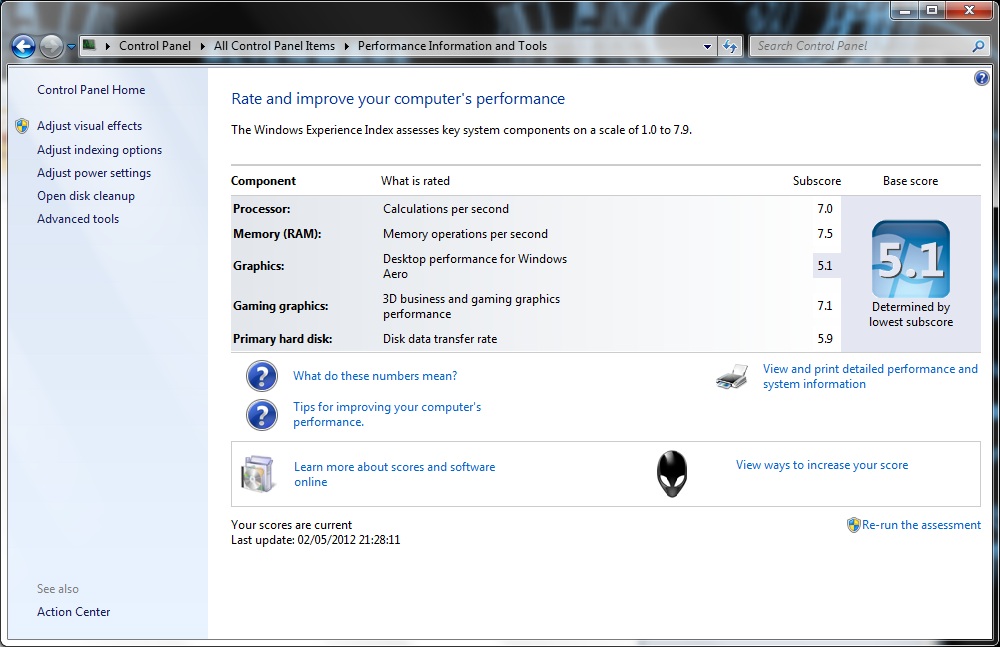Click the 5.1 base score badge
The width and height of the screenshot is (1000, 647).
point(911,259)
